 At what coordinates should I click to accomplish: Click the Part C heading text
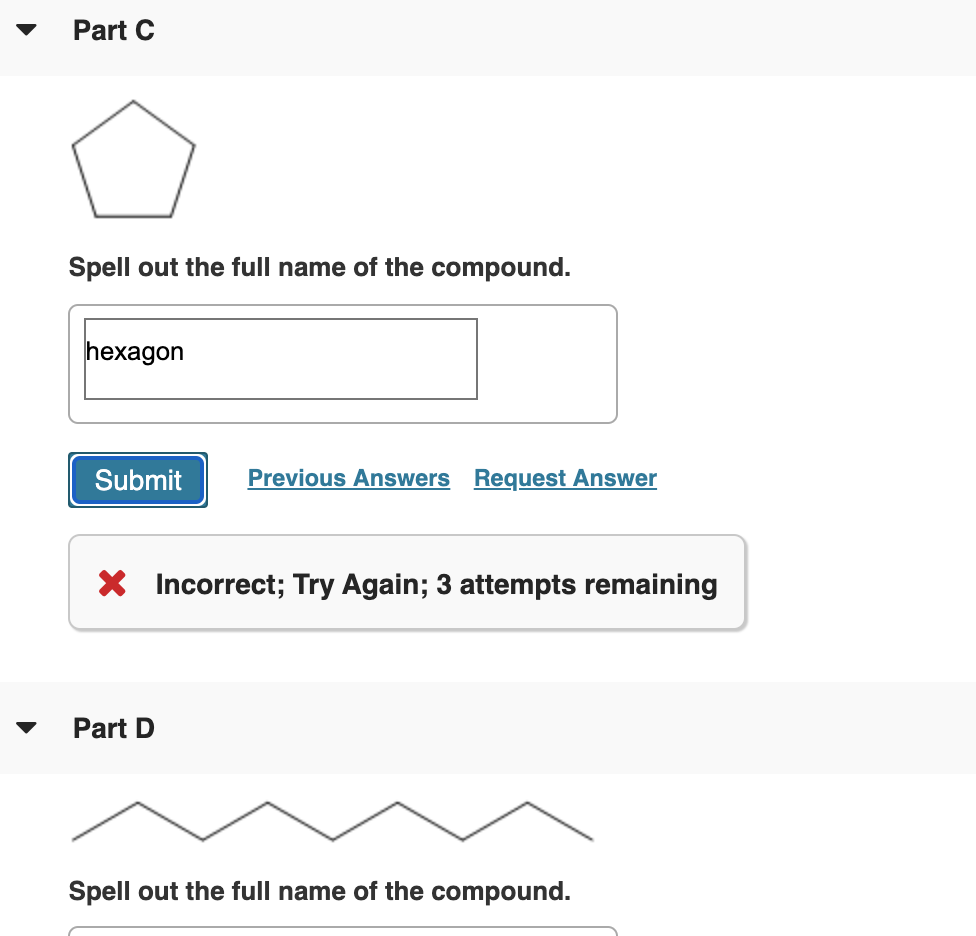pyautogui.click(x=114, y=30)
